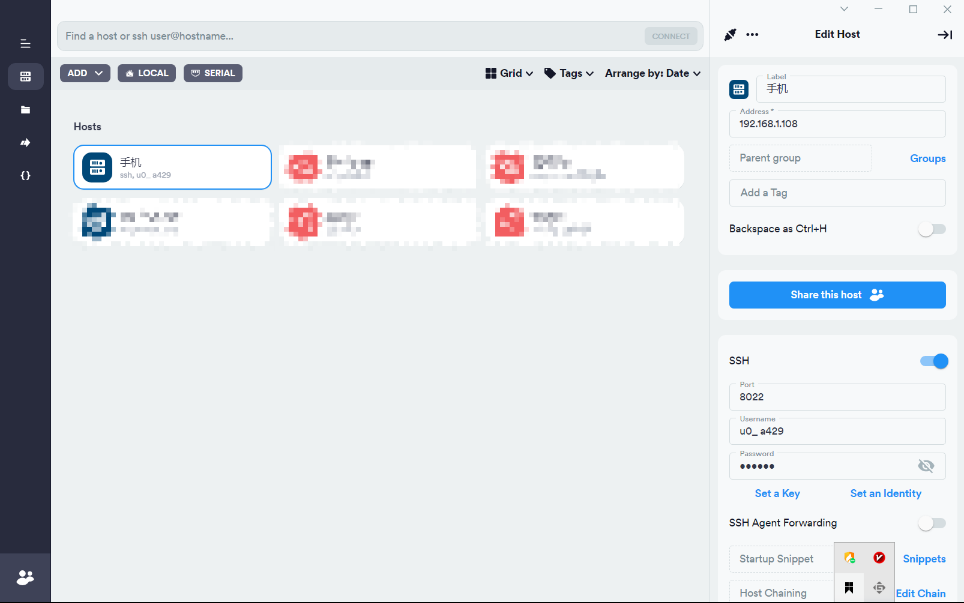Click the Host Chaining field

coord(781,591)
